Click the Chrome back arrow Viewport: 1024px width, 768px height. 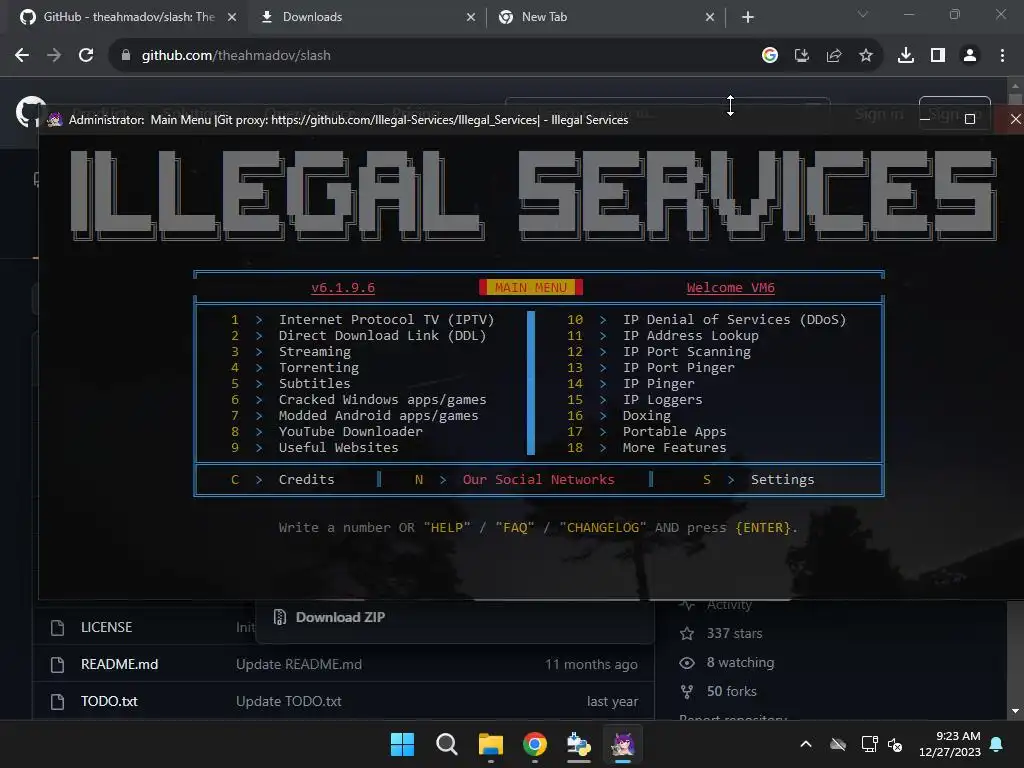(x=22, y=56)
